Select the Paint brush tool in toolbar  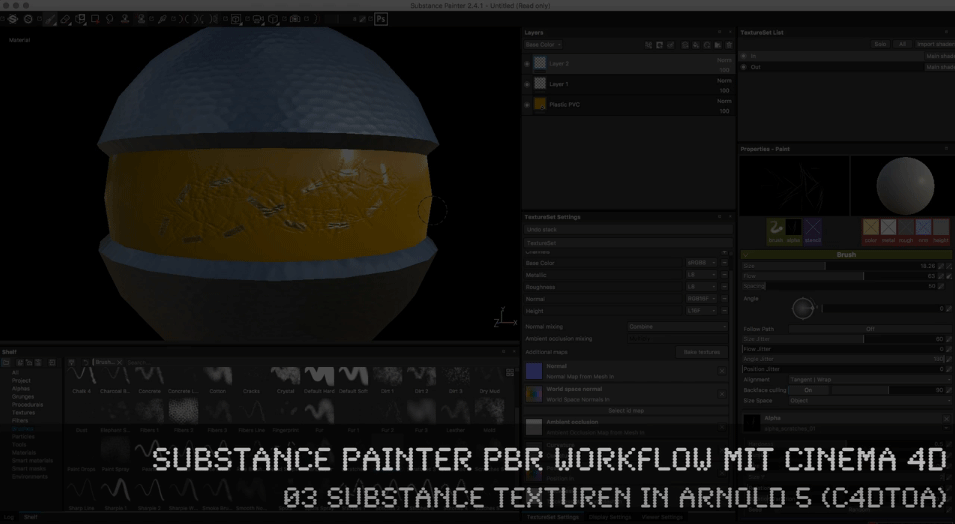point(50,19)
